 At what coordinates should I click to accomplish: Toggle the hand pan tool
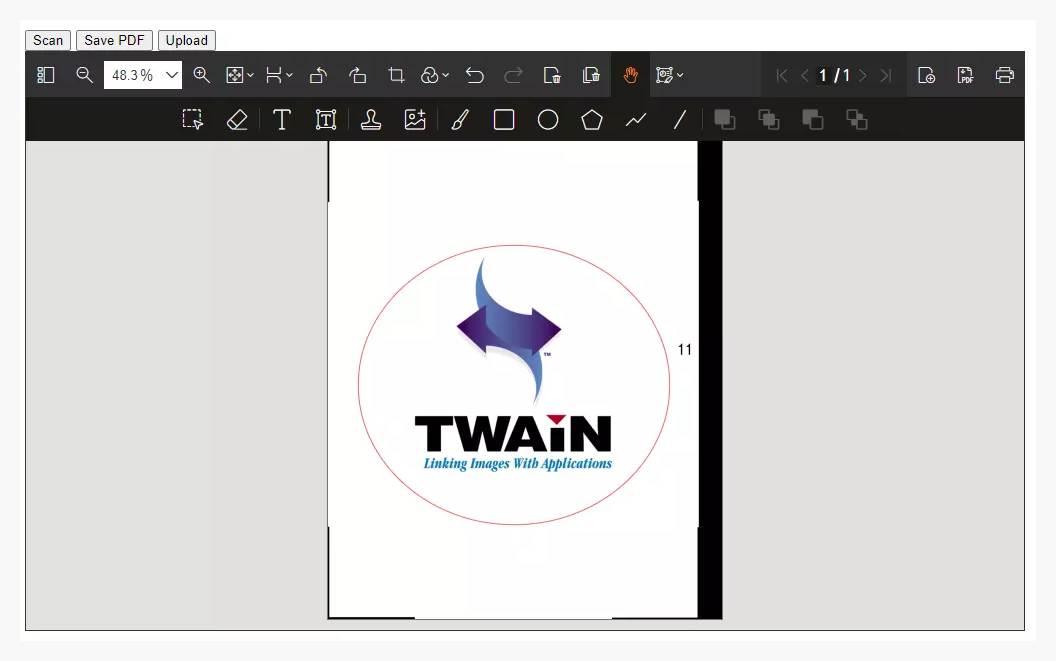tap(630, 75)
